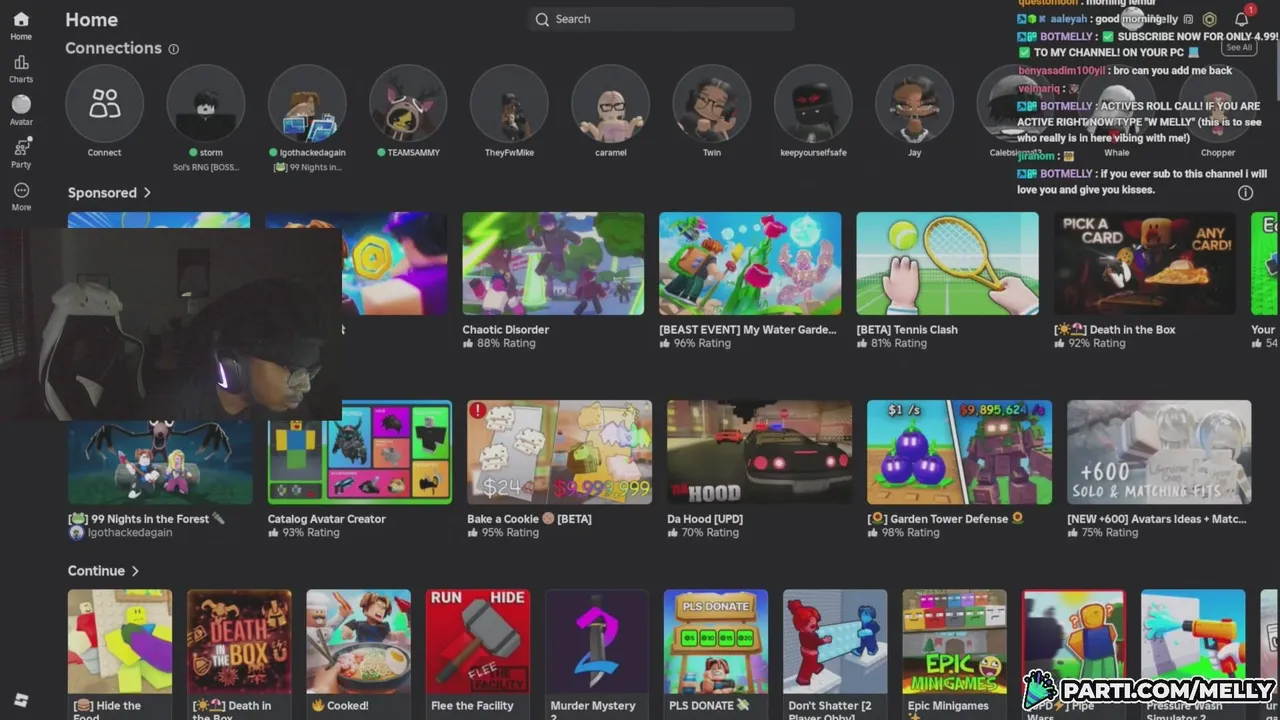Image resolution: width=1280 pixels, height=720 pixels.
Task: Click the Windows Start icon
Action: (21, 700)
